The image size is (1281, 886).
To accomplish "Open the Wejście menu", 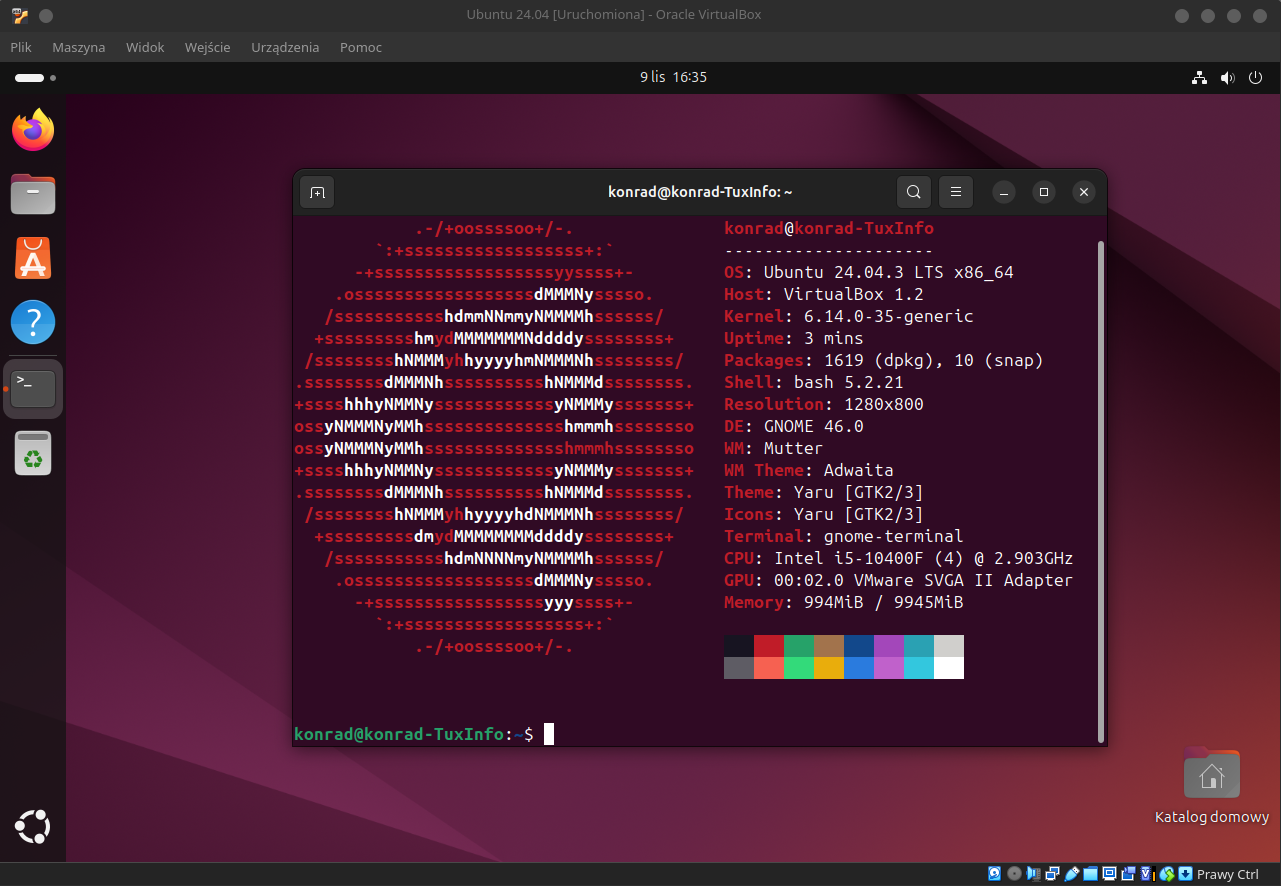I will coord(208,47).
